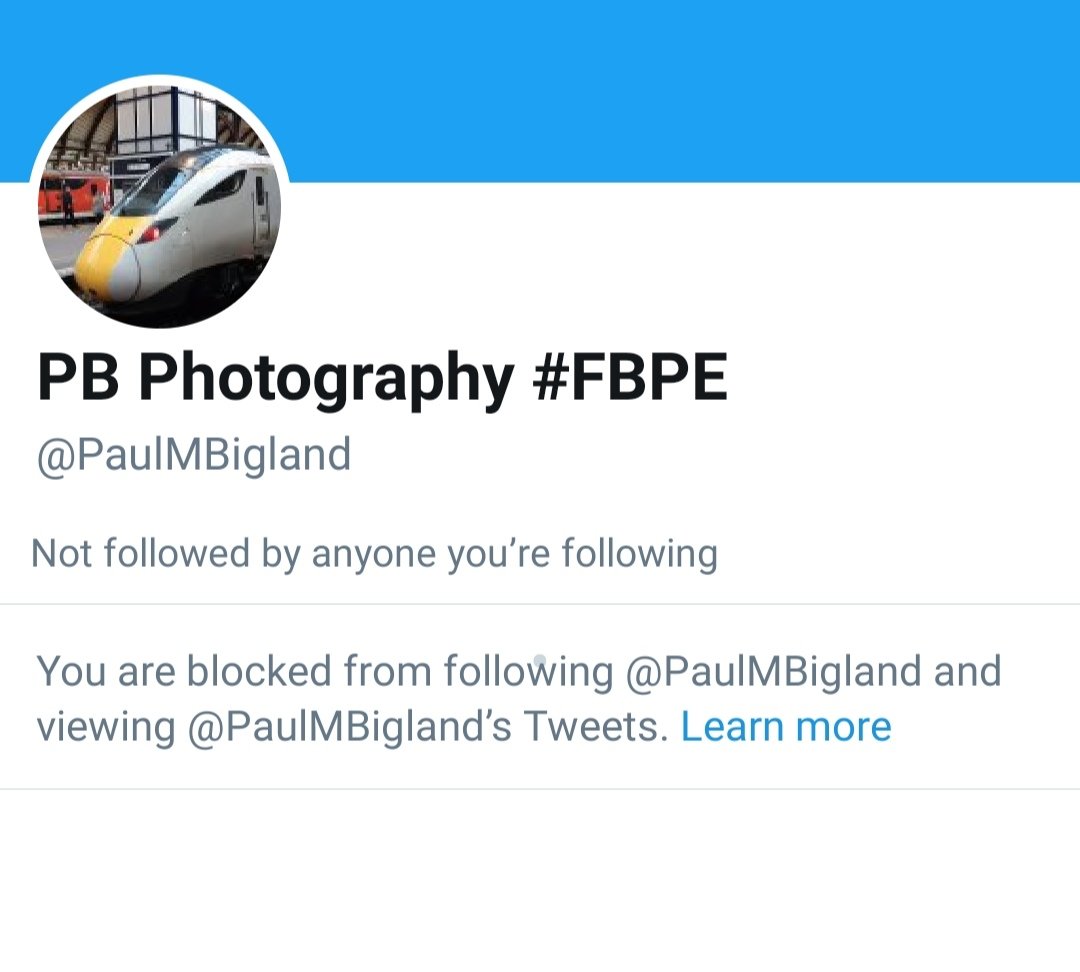Tap the 'viewing' word in blocked message
The image size is (1080, 972).
click(x=105, y=729)
